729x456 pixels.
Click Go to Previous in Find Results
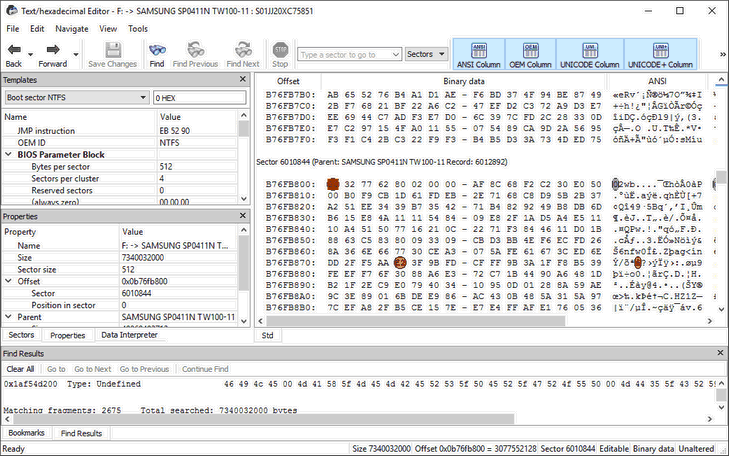144,369
